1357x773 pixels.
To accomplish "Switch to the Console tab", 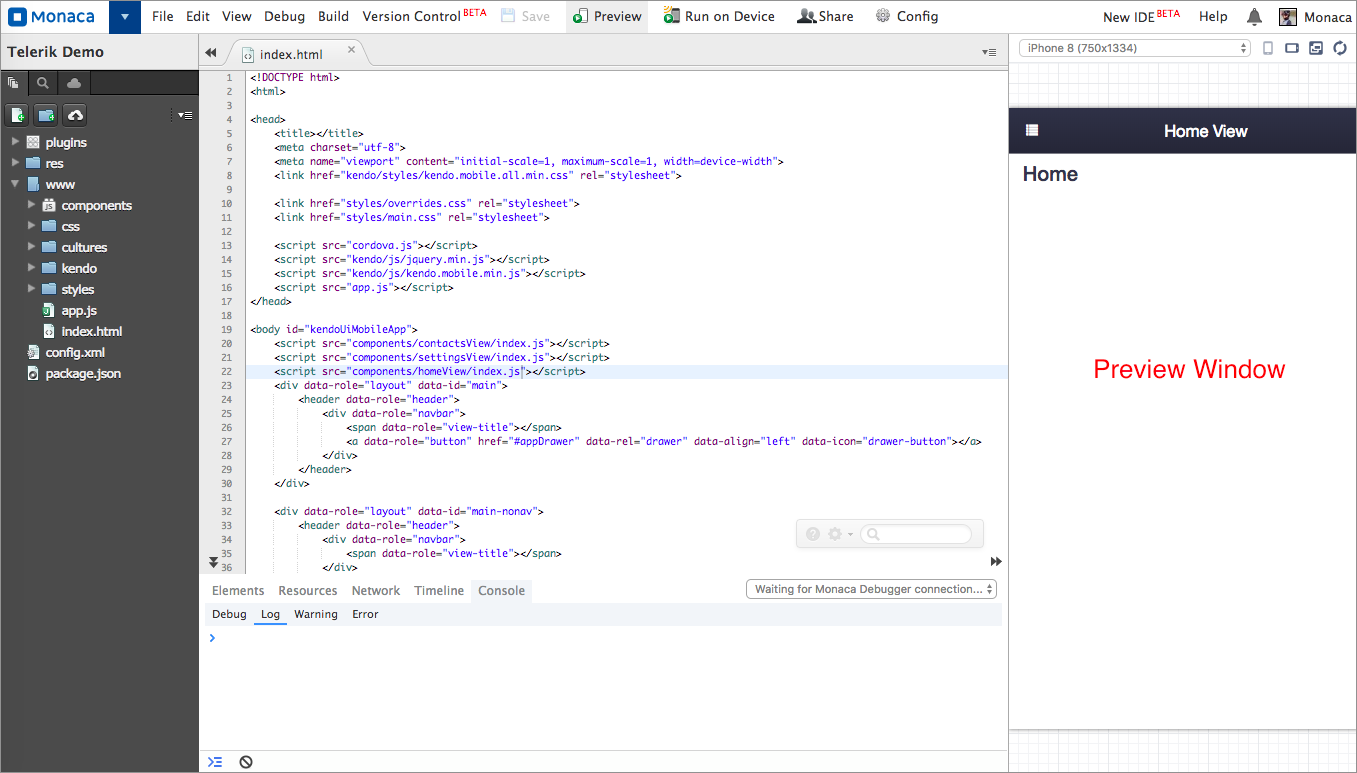I will (x=501, y=590).
